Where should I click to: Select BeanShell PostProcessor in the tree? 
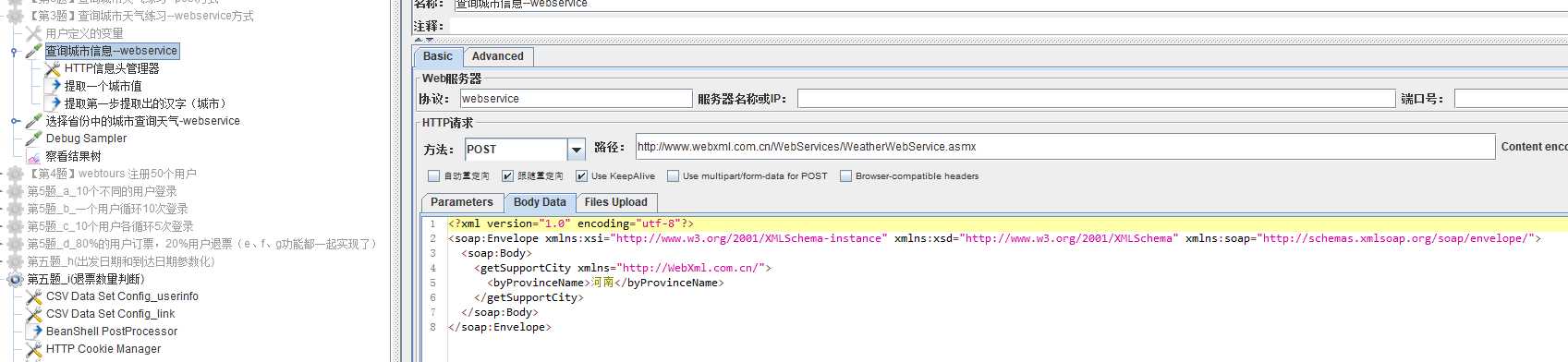coord(112,332)
